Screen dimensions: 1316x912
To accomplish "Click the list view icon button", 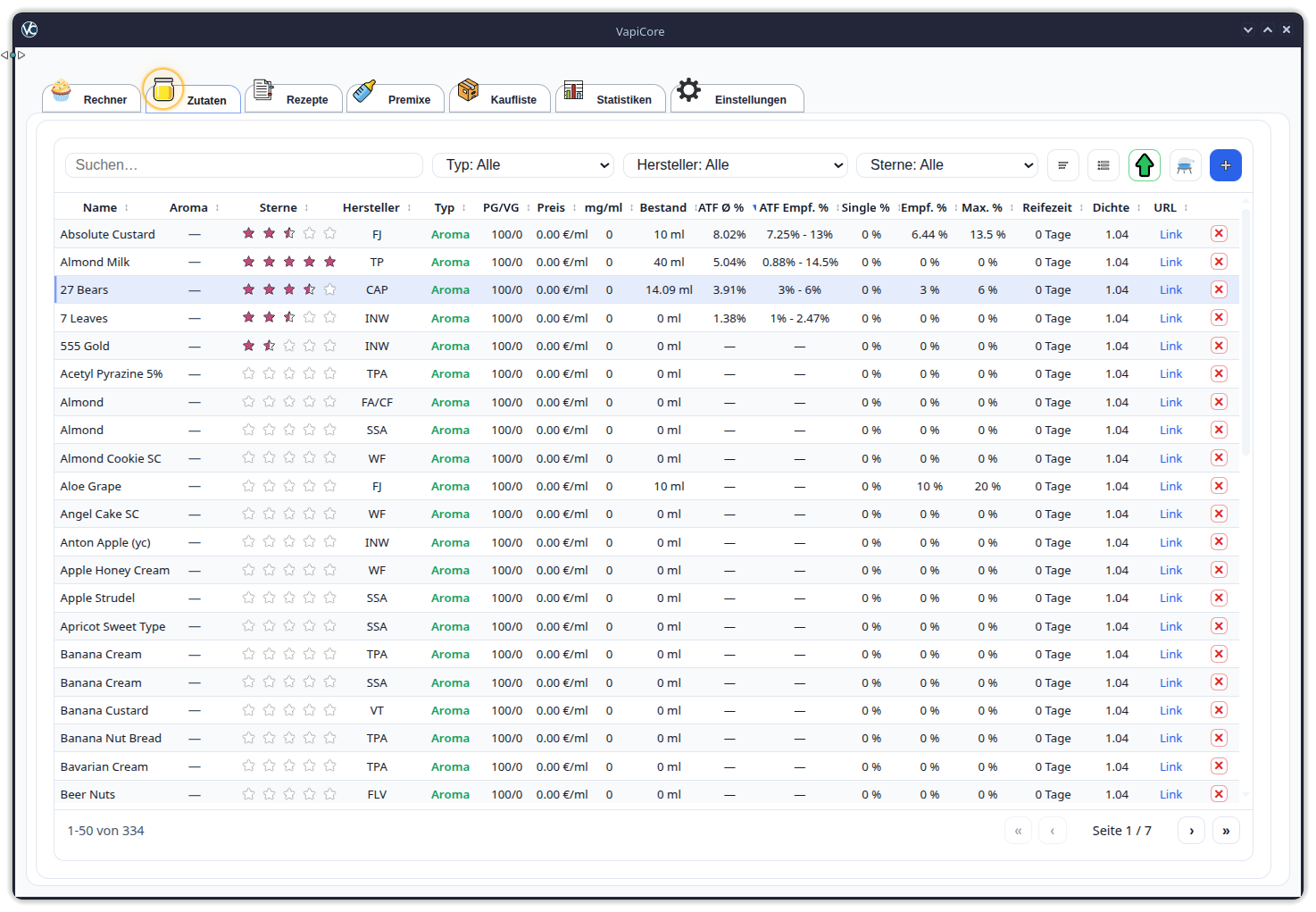I will (1104, 165).
